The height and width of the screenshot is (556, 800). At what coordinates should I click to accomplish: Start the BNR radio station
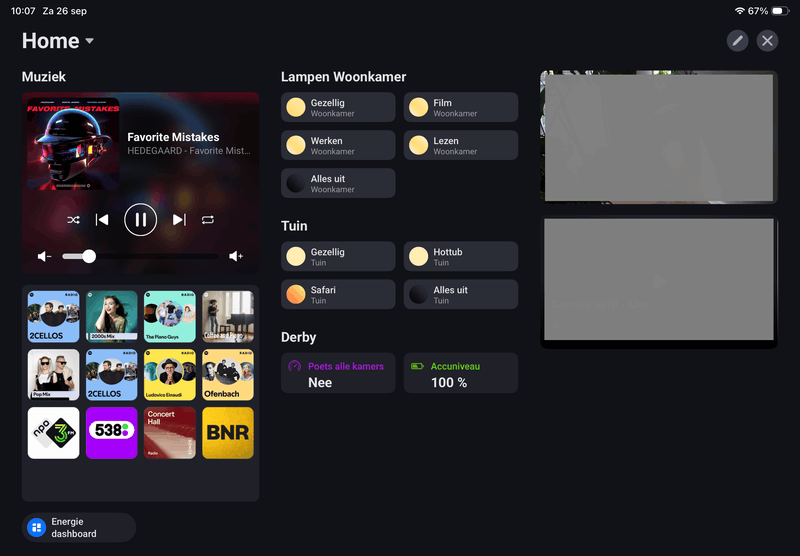pos(228,433)
